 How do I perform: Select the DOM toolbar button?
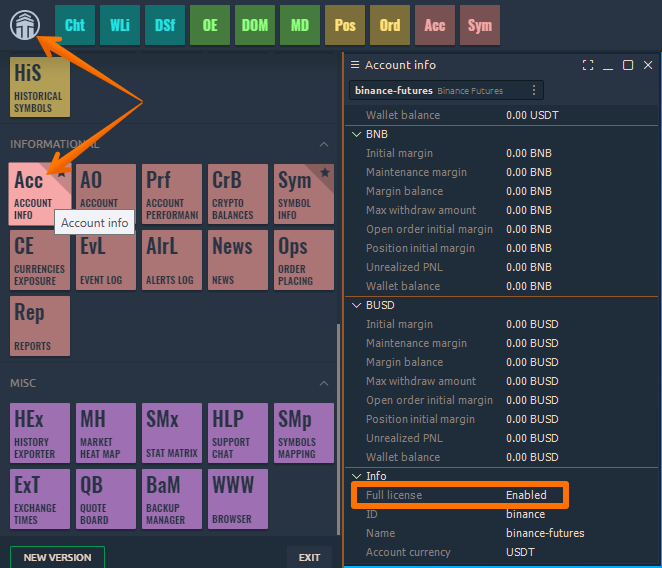[x=255, y=25]
